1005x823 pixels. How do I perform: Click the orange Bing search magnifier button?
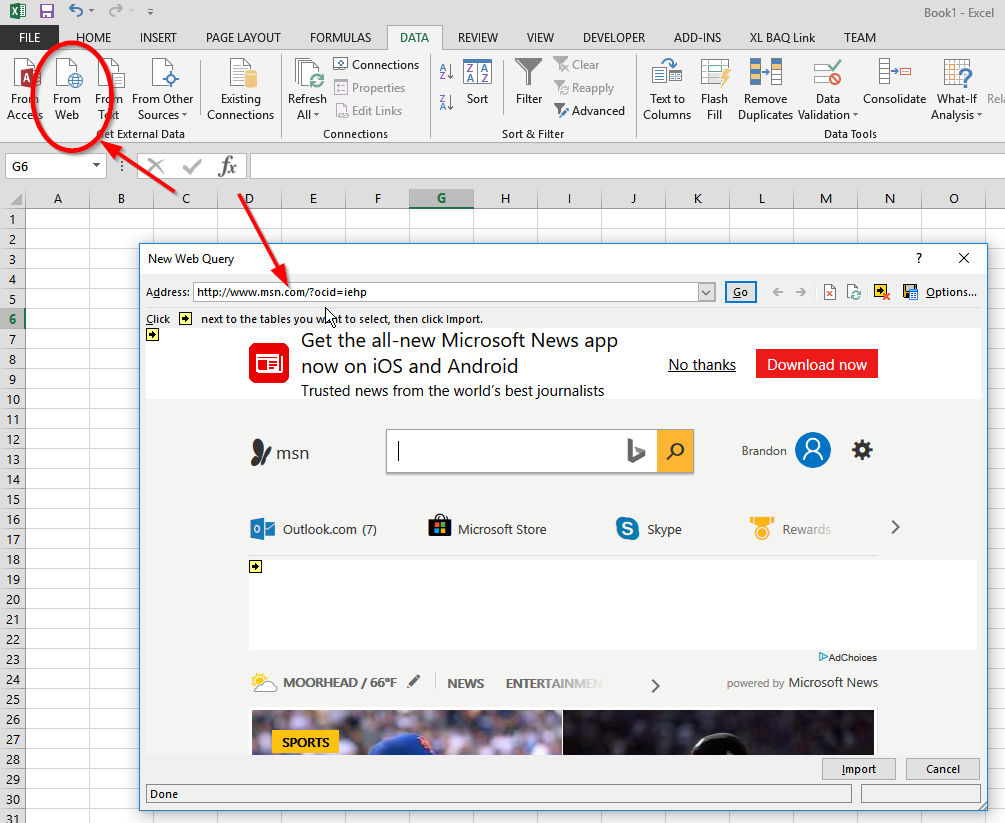click(675, 451)
